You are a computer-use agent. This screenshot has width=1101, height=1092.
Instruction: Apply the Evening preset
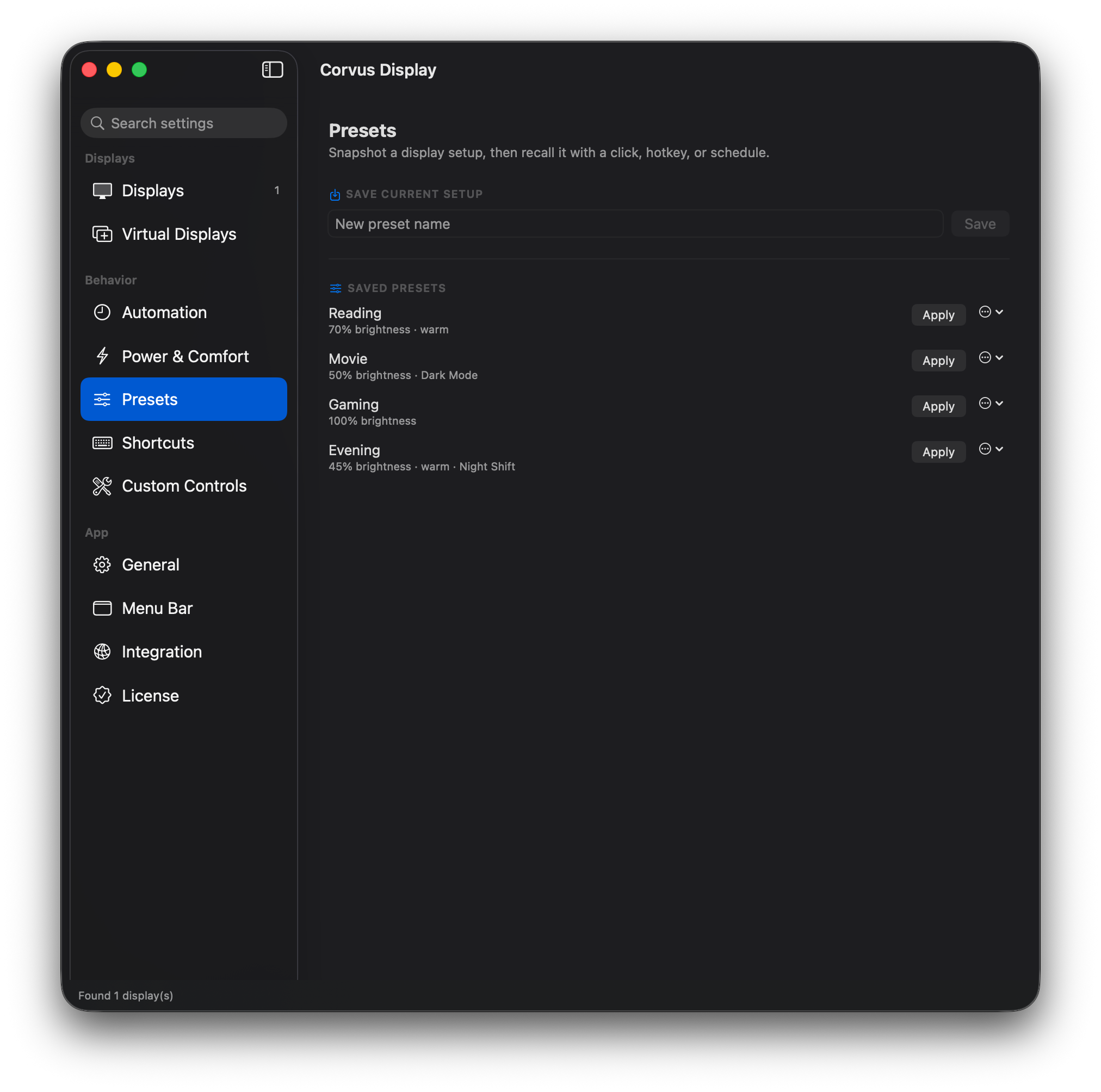pos(938,452)
